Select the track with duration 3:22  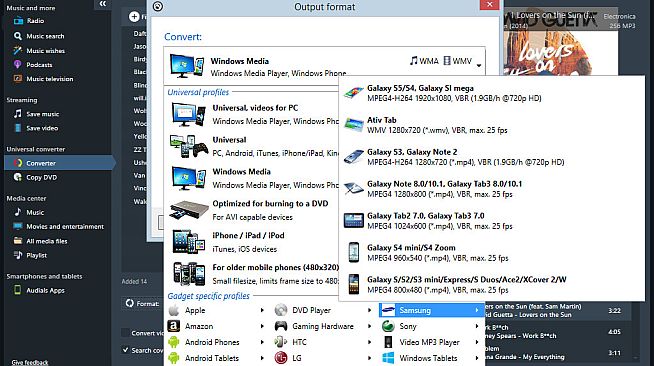[558, 310]
